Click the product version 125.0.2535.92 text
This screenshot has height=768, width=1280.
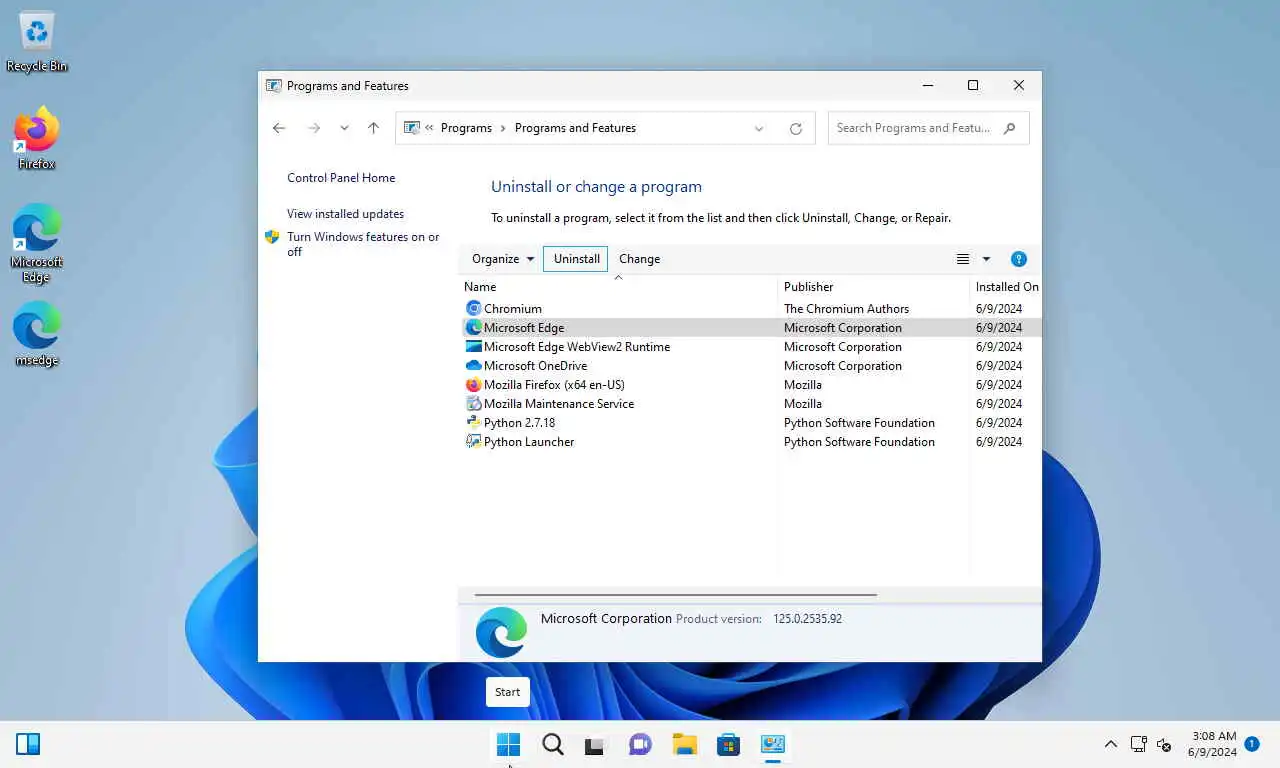807,619
